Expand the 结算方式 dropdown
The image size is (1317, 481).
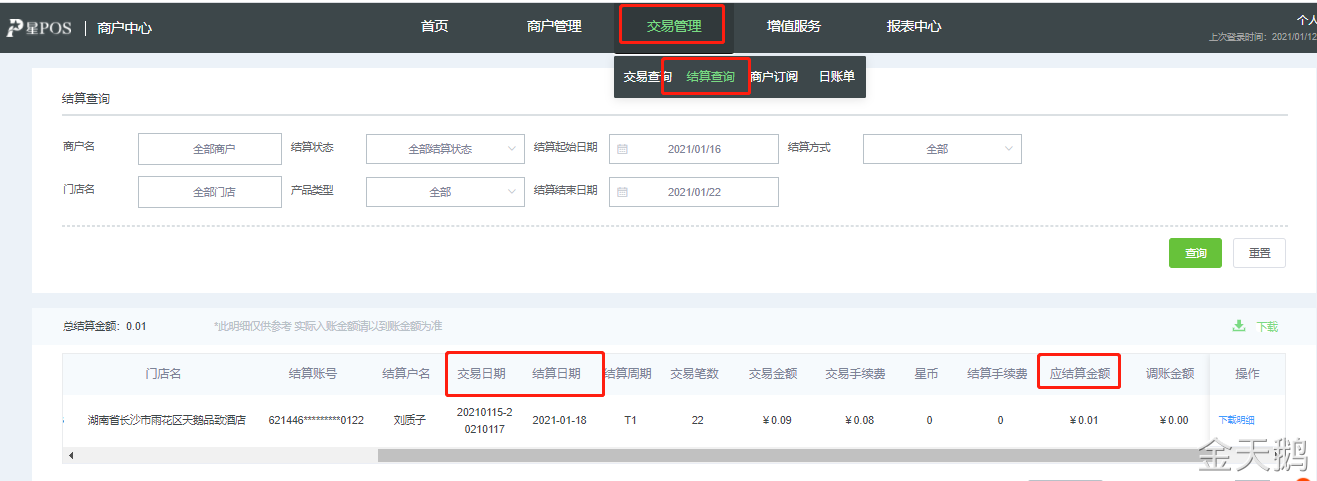tap(942, 149)
